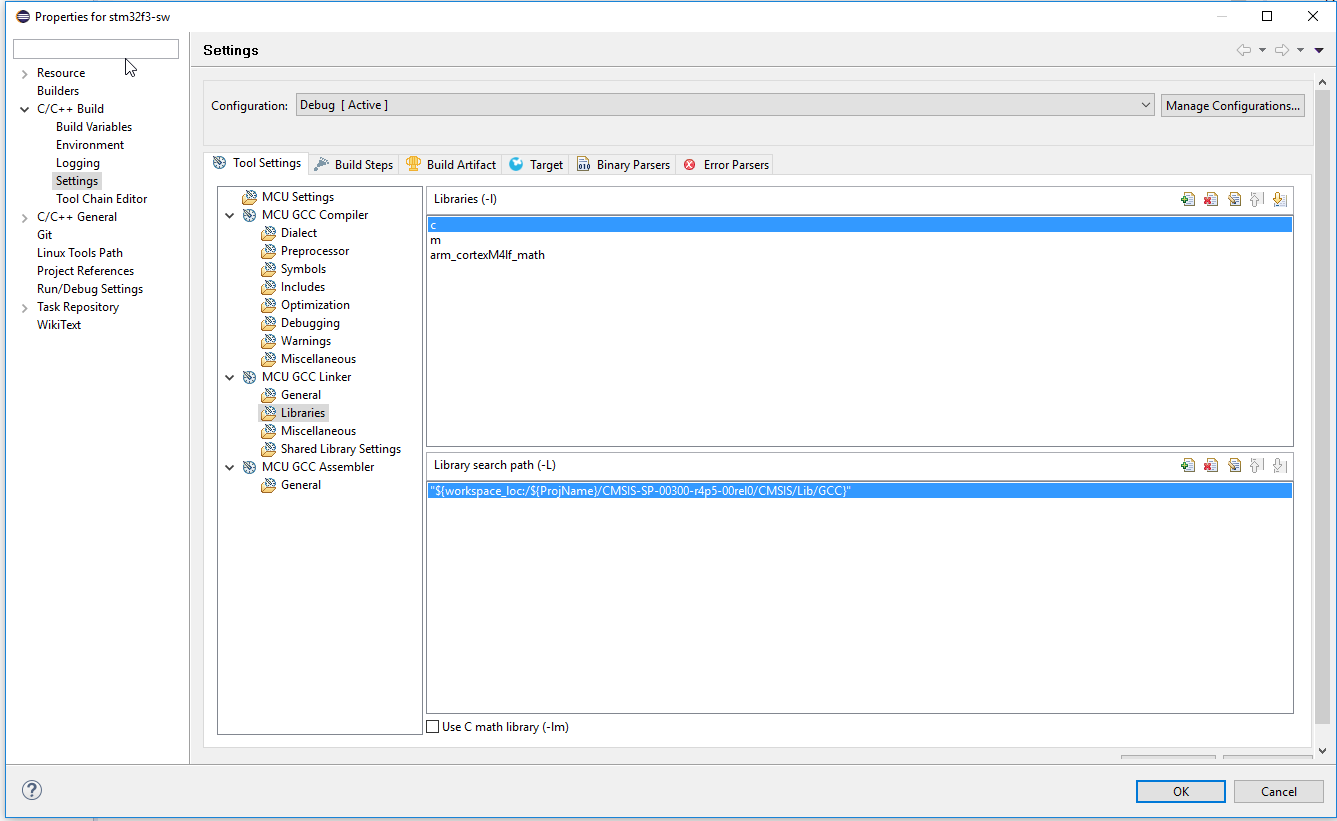Switch to the Build Steps tab
This screenshot has height=821, width=1337.
point(354,165)
